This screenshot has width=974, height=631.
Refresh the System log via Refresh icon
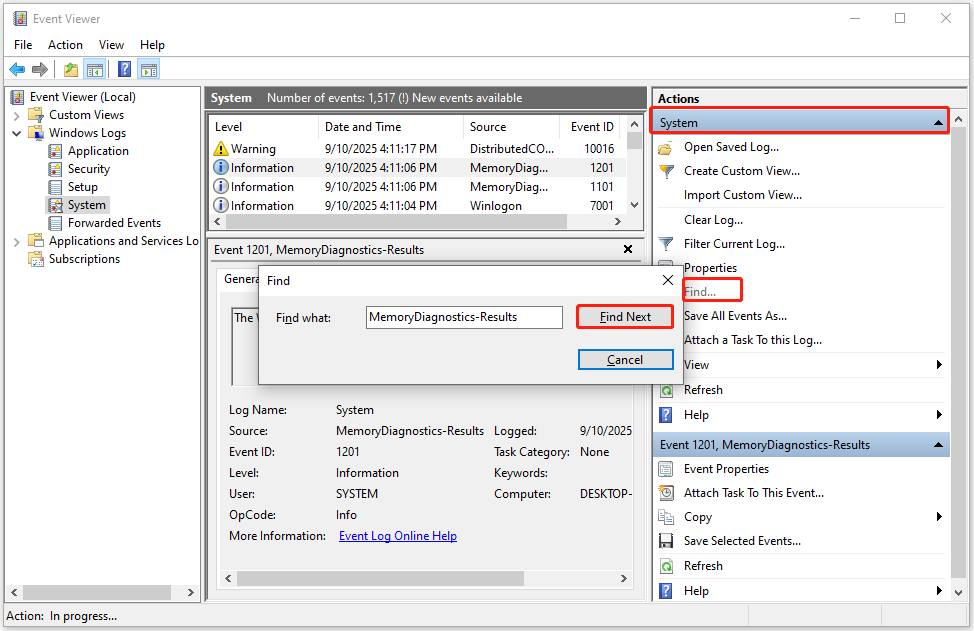666,389
